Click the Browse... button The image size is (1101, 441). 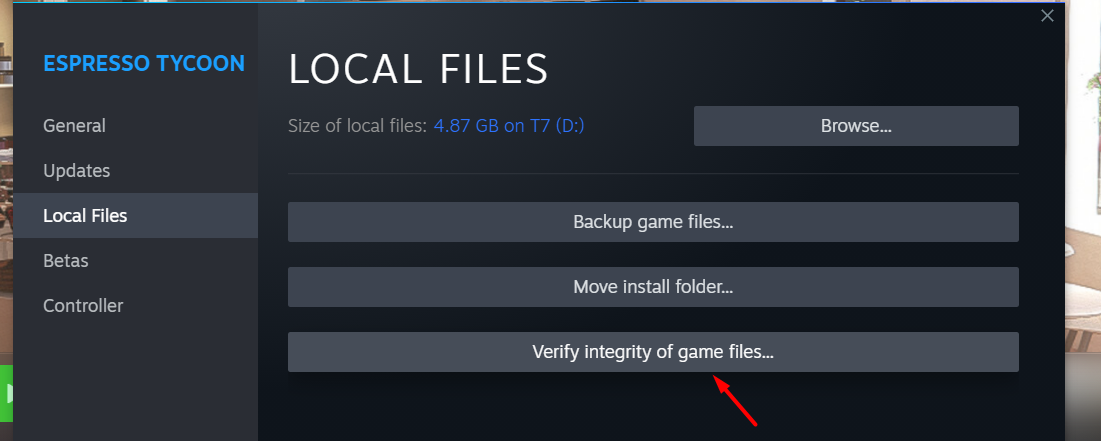pyautogui.click(x=856, y=126)
